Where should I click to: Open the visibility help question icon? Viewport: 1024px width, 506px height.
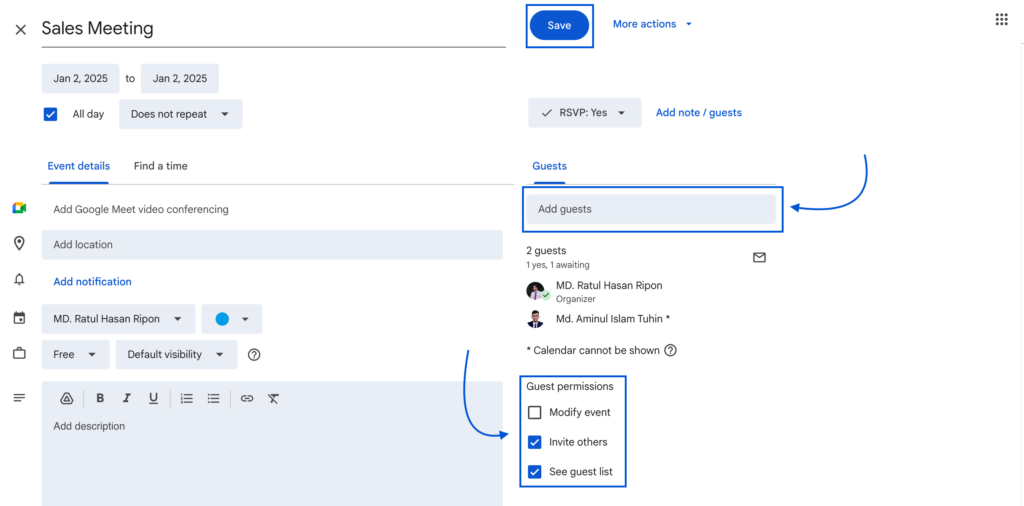tap(254, 354)
